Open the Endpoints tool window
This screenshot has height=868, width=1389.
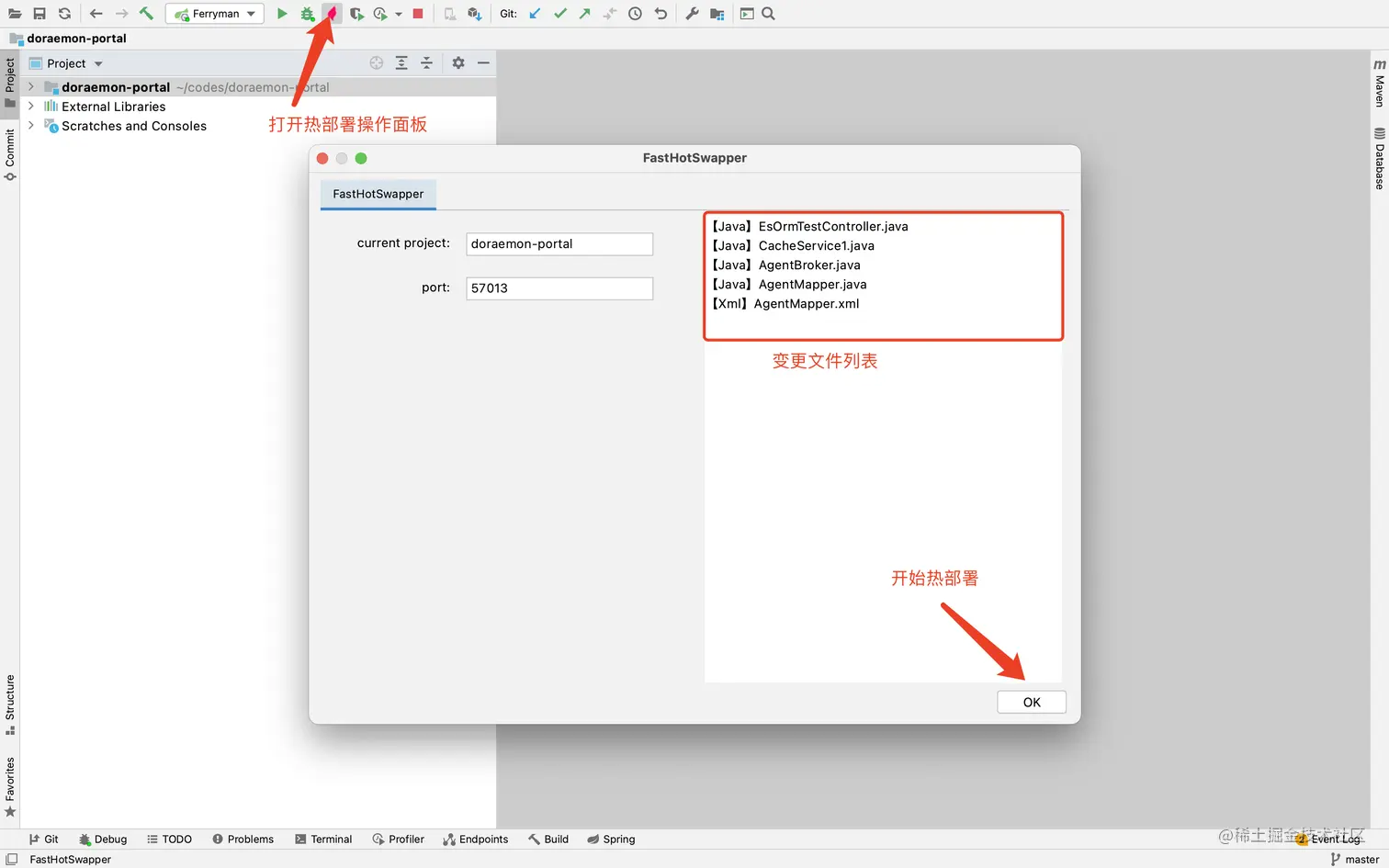(x=475, y=839)
